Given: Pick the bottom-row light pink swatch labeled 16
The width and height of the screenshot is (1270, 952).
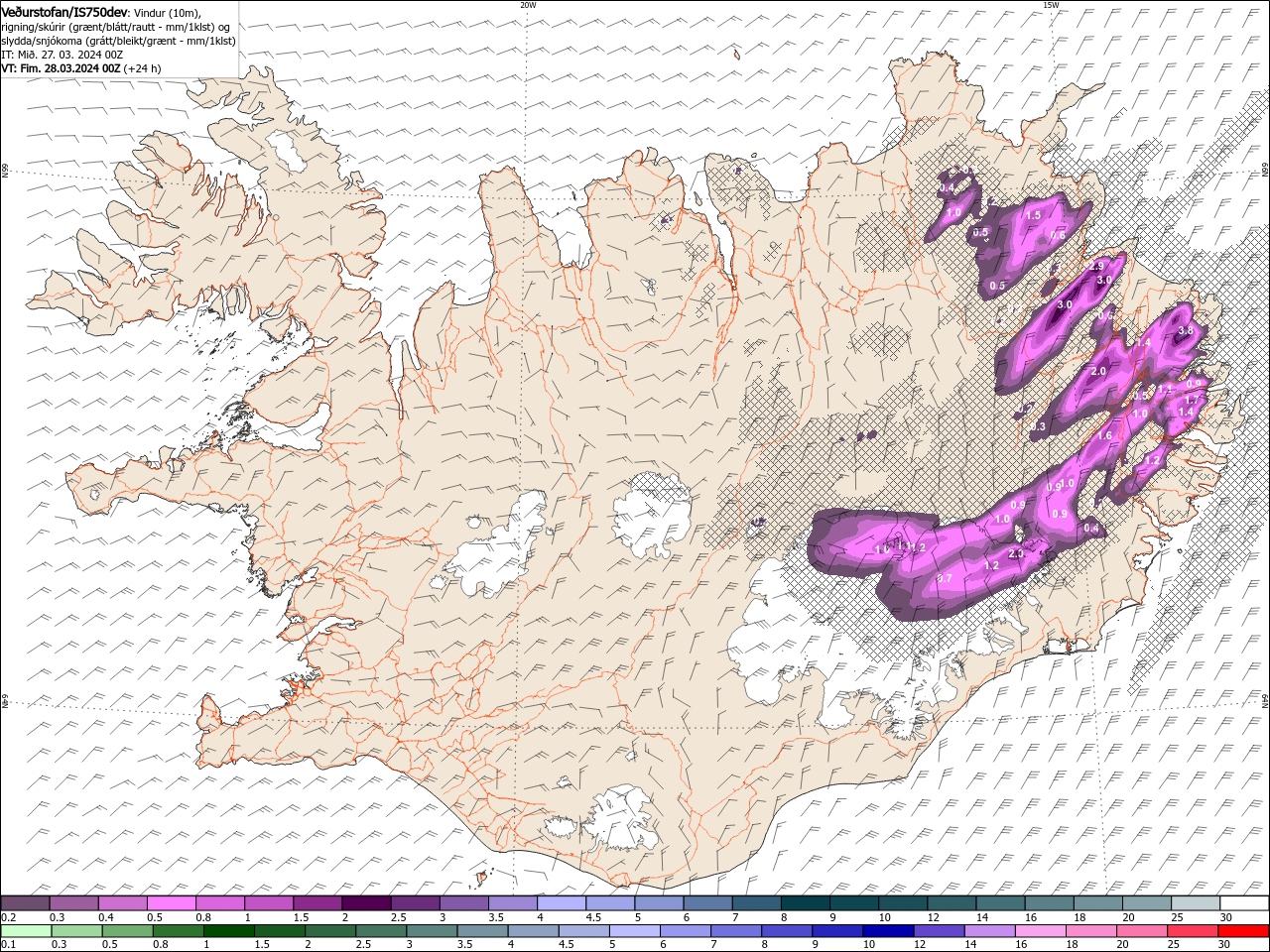Looking at the screenshot, I should point(1042,931).
